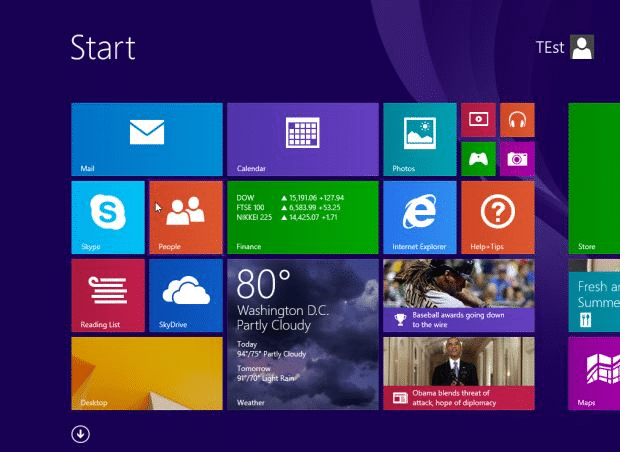Click the down arrow to show all apps

tap(80, 434)
